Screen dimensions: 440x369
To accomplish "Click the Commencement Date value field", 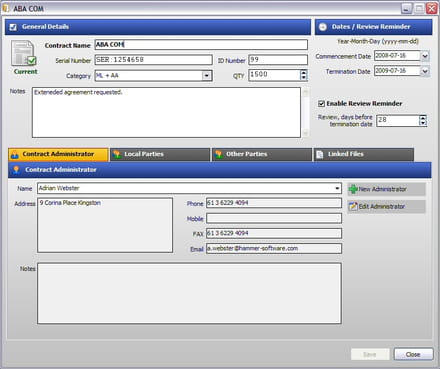I will coord(397,56).
